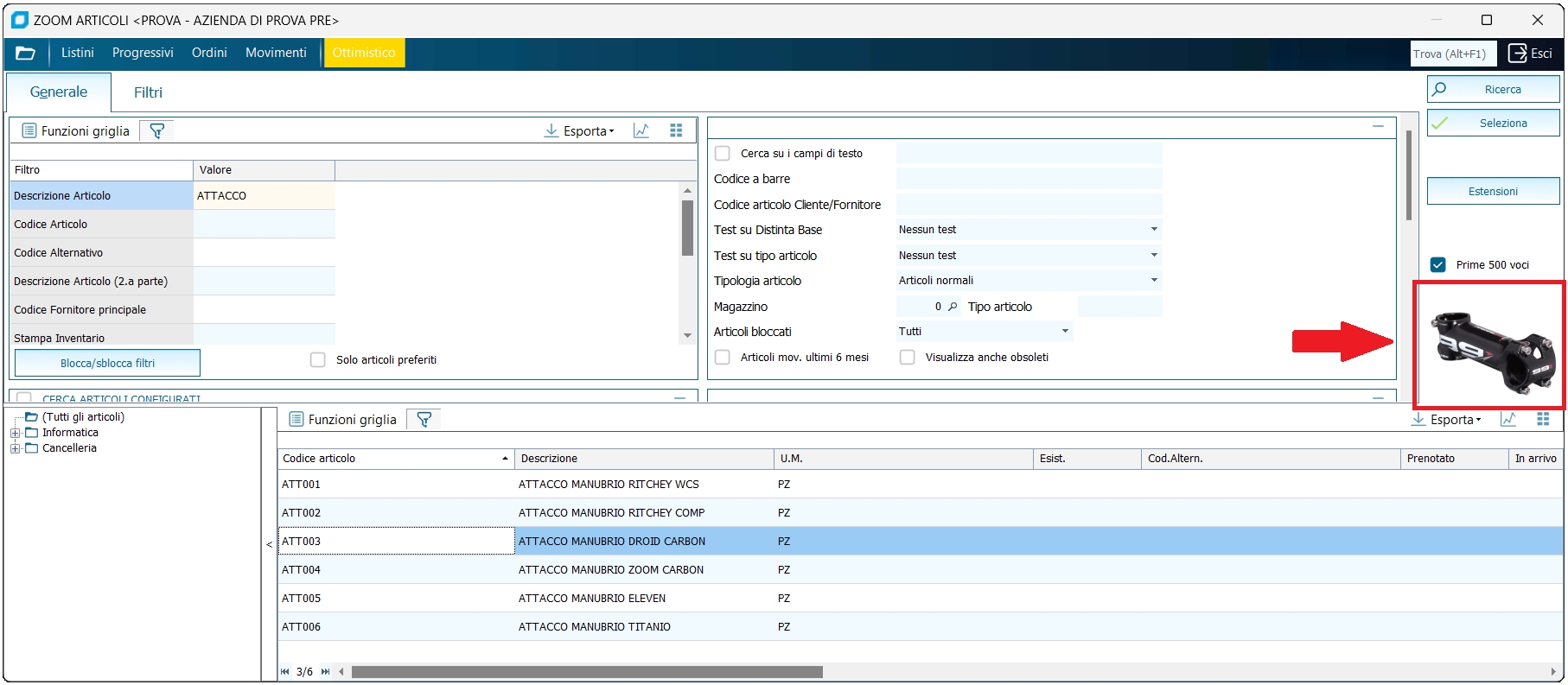The height and width of the screenshot is (685, 1568).
Task: Open the Listini menu
Action: 77,54
